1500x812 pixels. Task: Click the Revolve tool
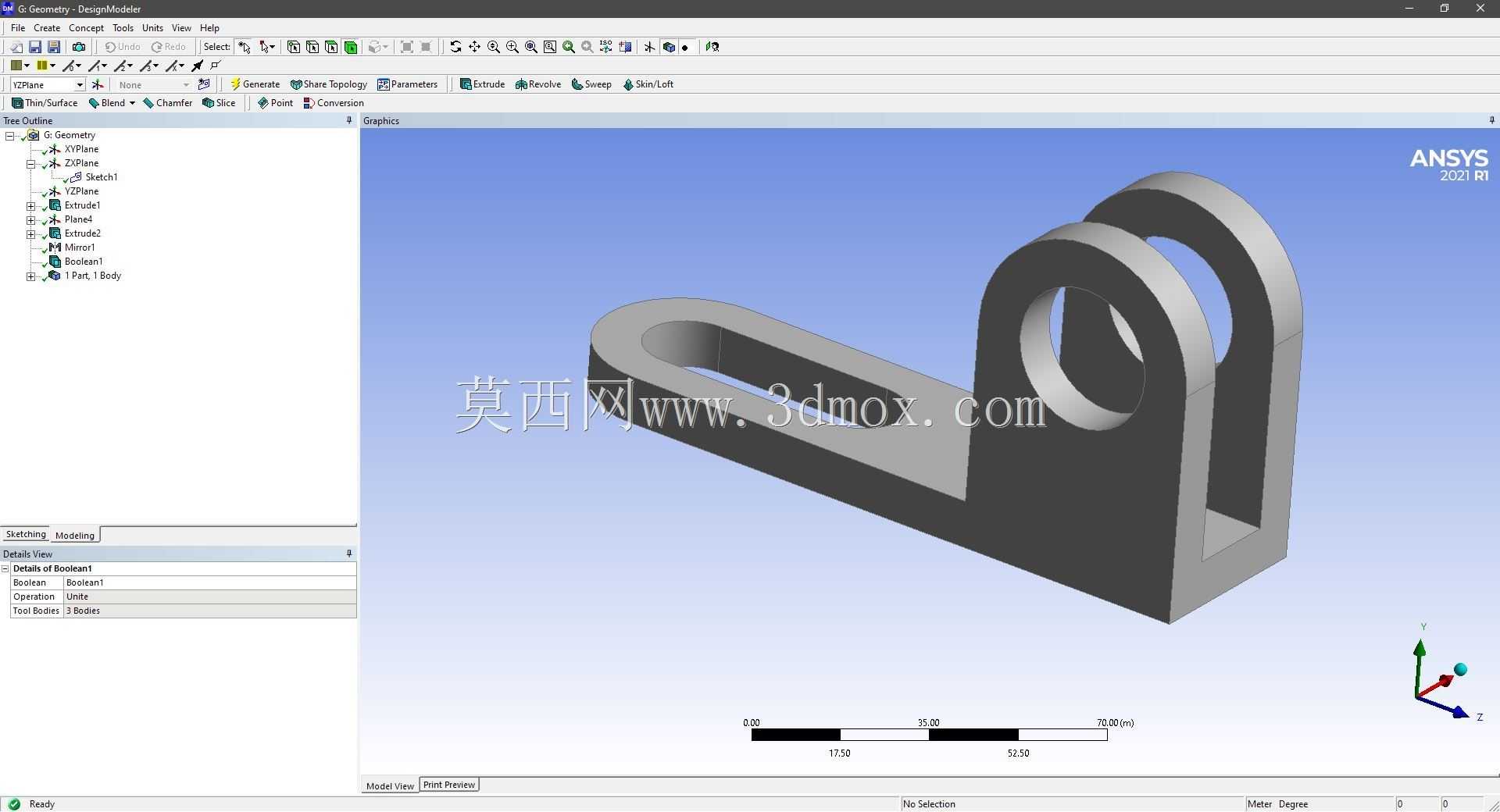[538, 84]
